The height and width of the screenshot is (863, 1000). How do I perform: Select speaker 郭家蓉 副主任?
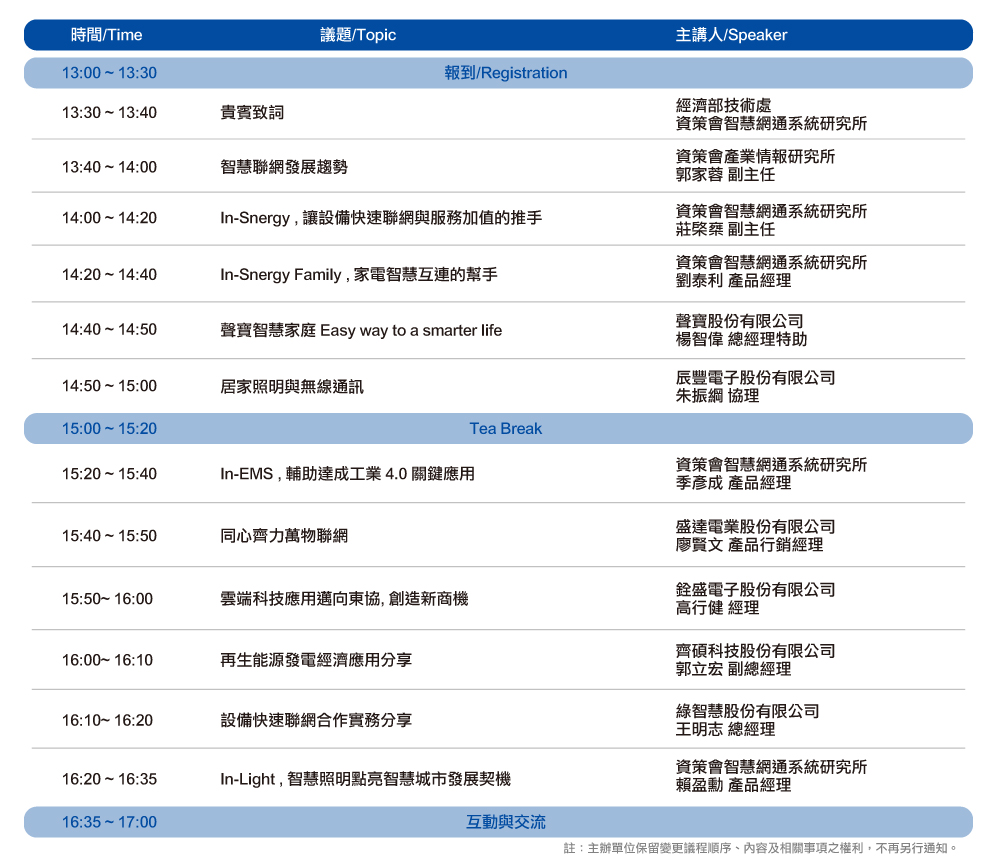[x=725, y=175]
